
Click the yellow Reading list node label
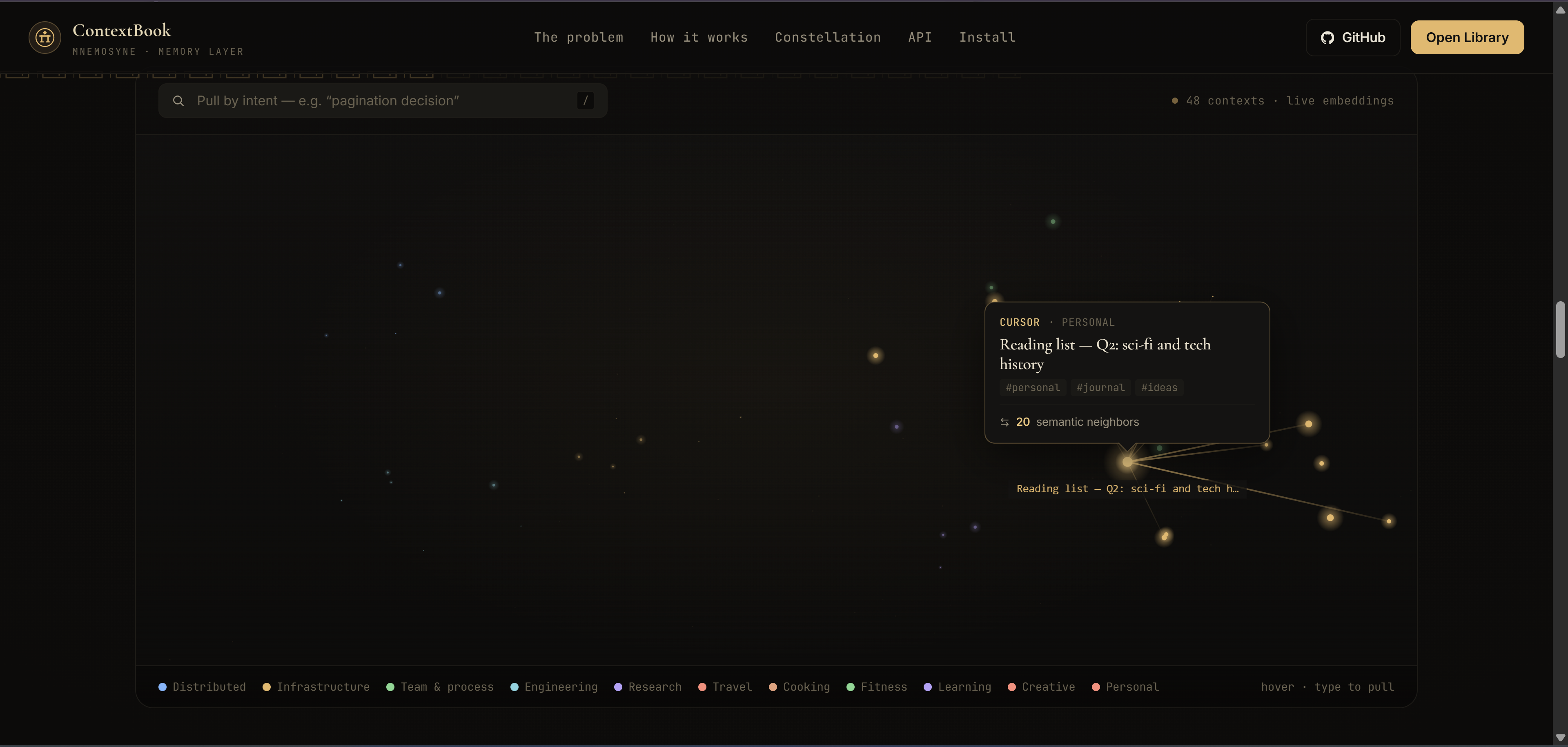pos(1127,489)
